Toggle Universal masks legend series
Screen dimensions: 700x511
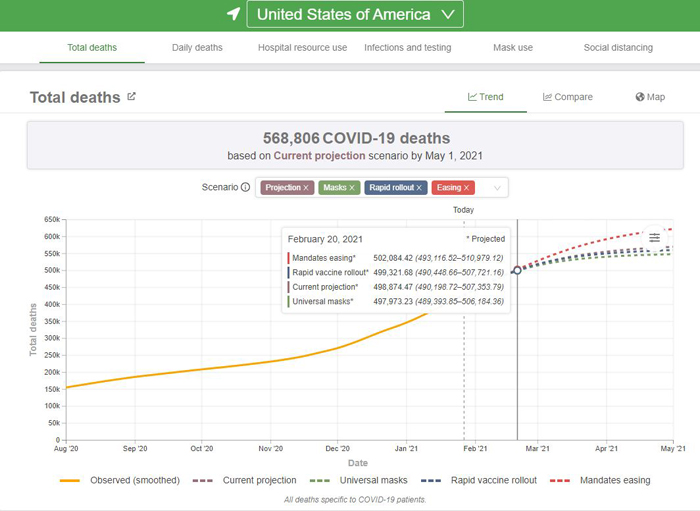(358, 481)
